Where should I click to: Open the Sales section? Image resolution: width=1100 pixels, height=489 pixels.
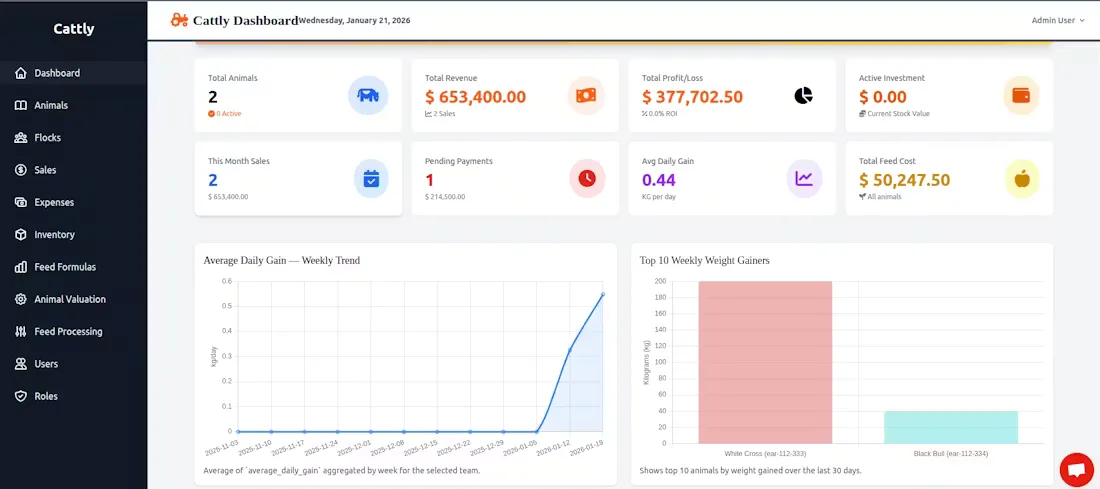click(74, 170)
